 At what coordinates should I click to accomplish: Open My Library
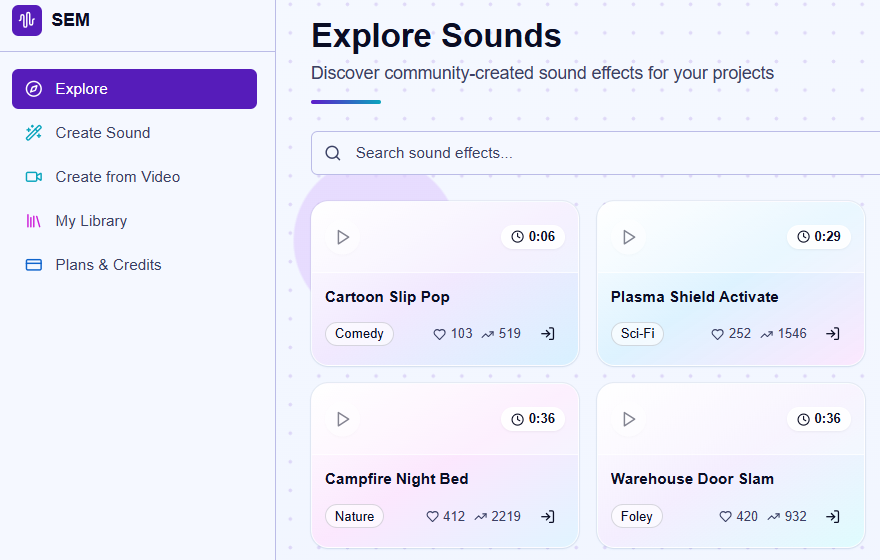[x=134, y=221]
